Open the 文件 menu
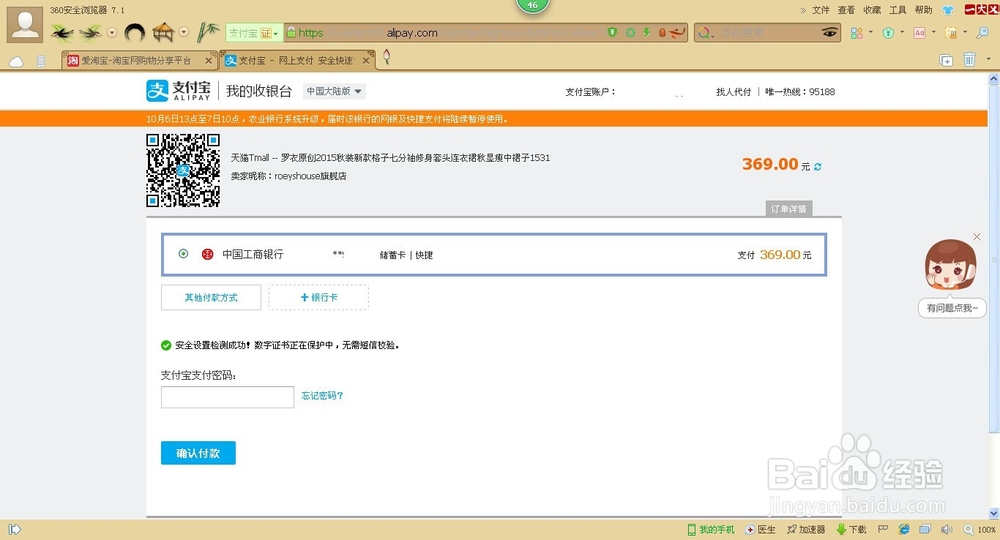Screen dimensions: 1000x540 pyautogui.click(x=821, y=10)
